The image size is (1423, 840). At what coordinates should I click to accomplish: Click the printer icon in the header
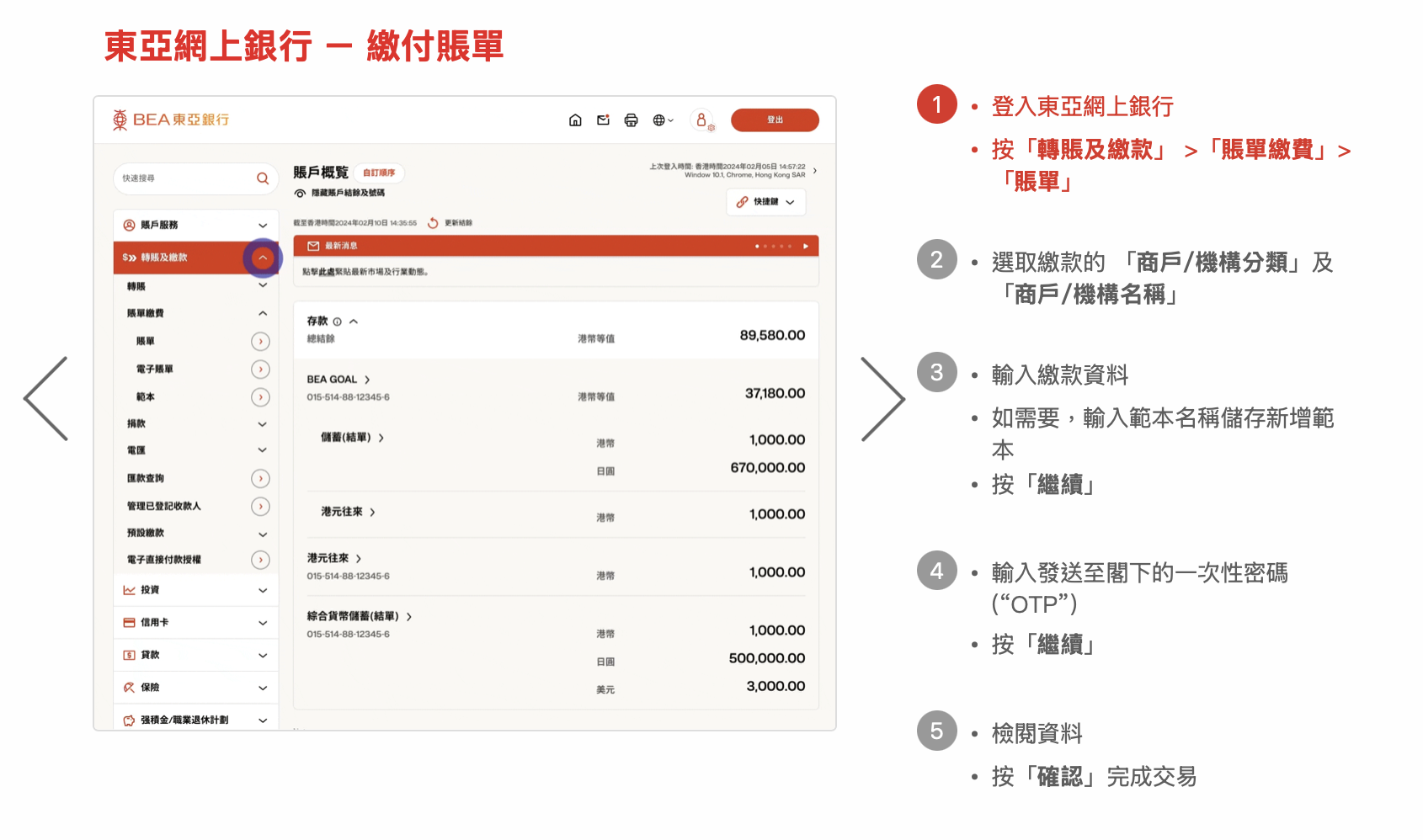tap(631, 120)
